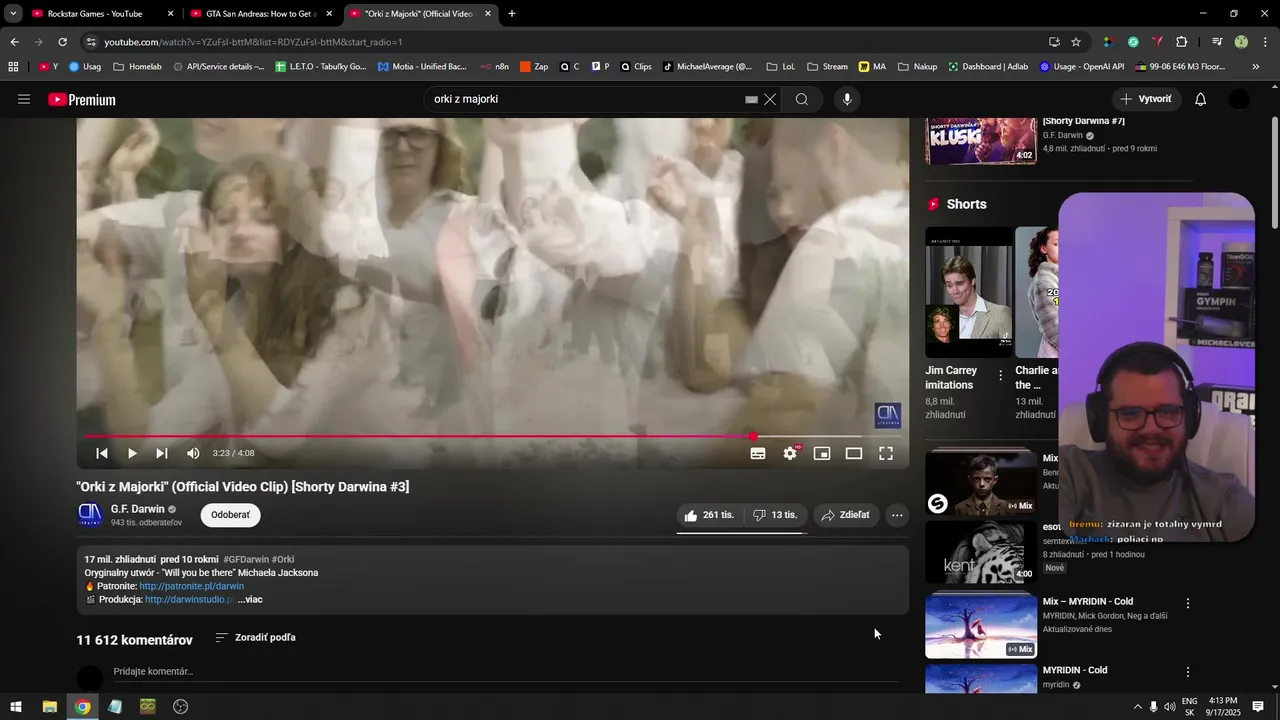
Task: Show hidden system tray icons
Action: click(x=1137, y=707)
